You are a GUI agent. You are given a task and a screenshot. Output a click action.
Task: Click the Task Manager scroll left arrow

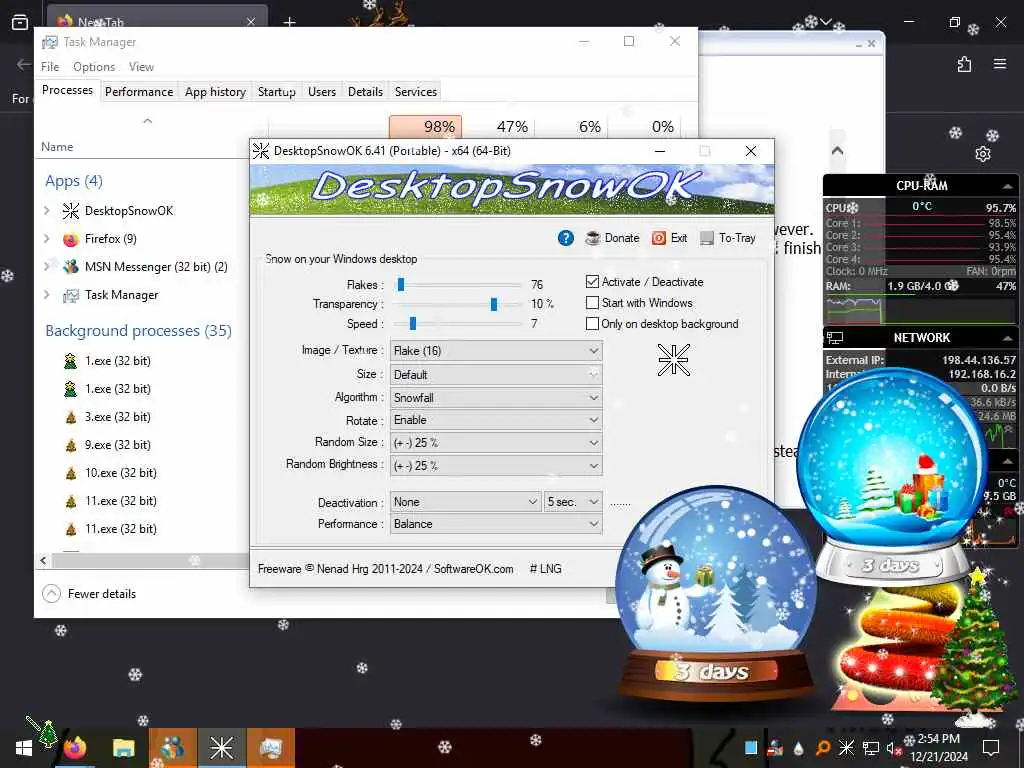coord(43,560)
